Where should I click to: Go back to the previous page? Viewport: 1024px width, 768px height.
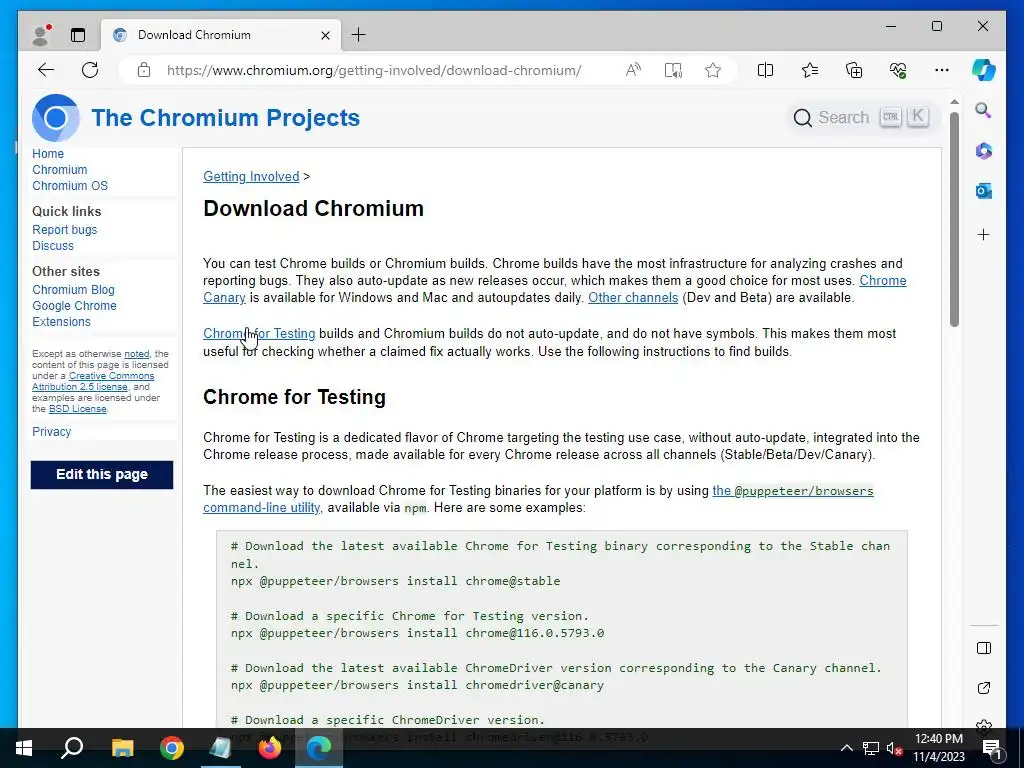46,70
